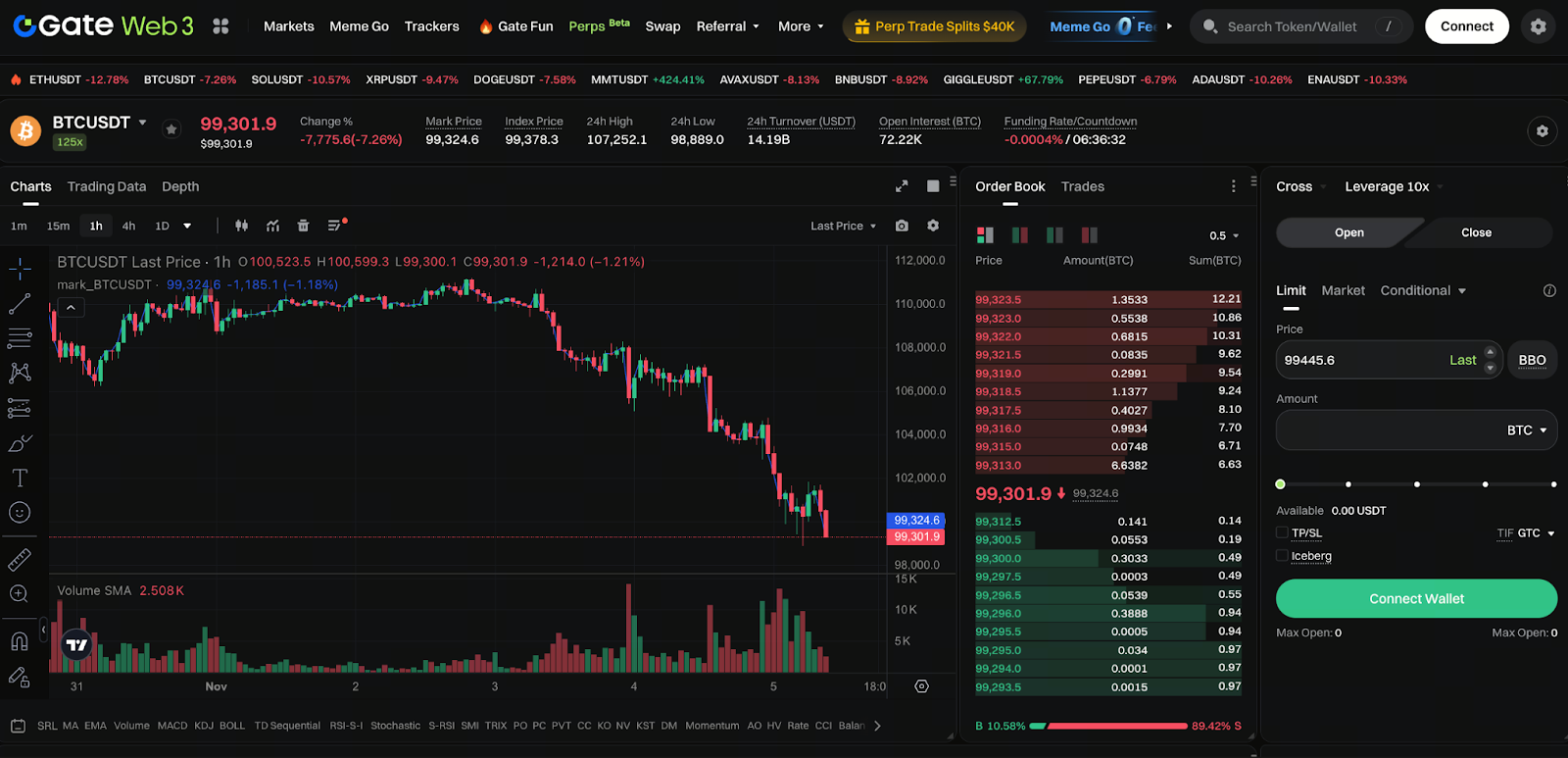Select the ruler measure tool
The height and width of the screenshot is (758, 1568).
(20, 560)
